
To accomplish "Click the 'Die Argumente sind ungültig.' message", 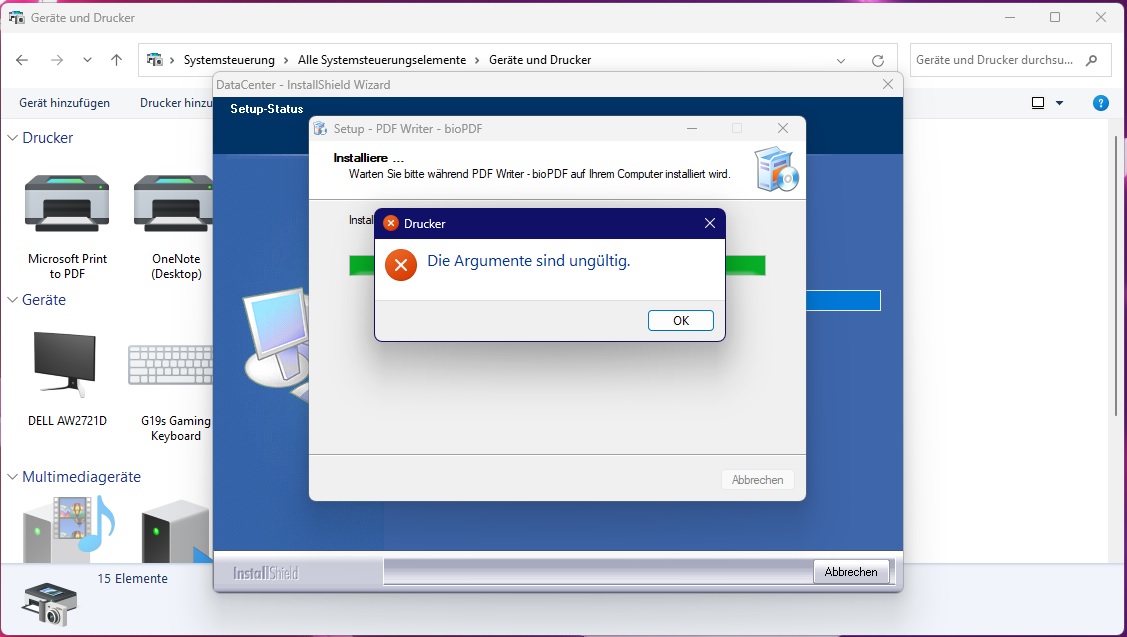I will pos(528,261).
